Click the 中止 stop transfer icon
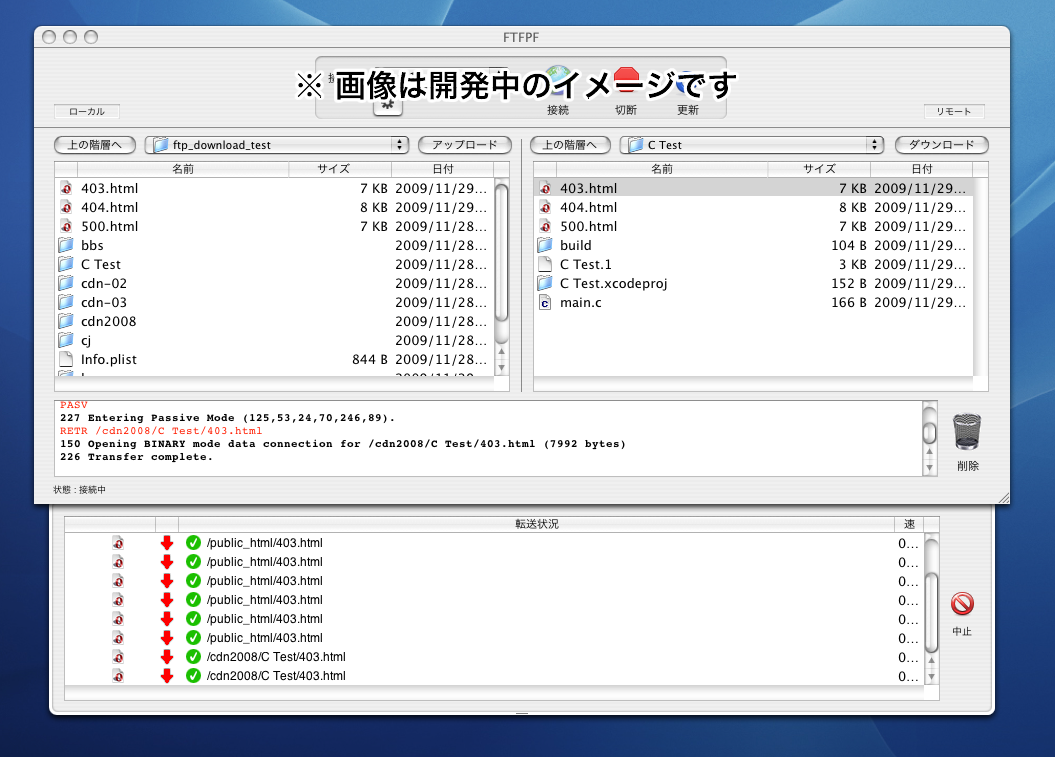The width and height of the screenshot is (1055, 757). click(x=962, y=604)
